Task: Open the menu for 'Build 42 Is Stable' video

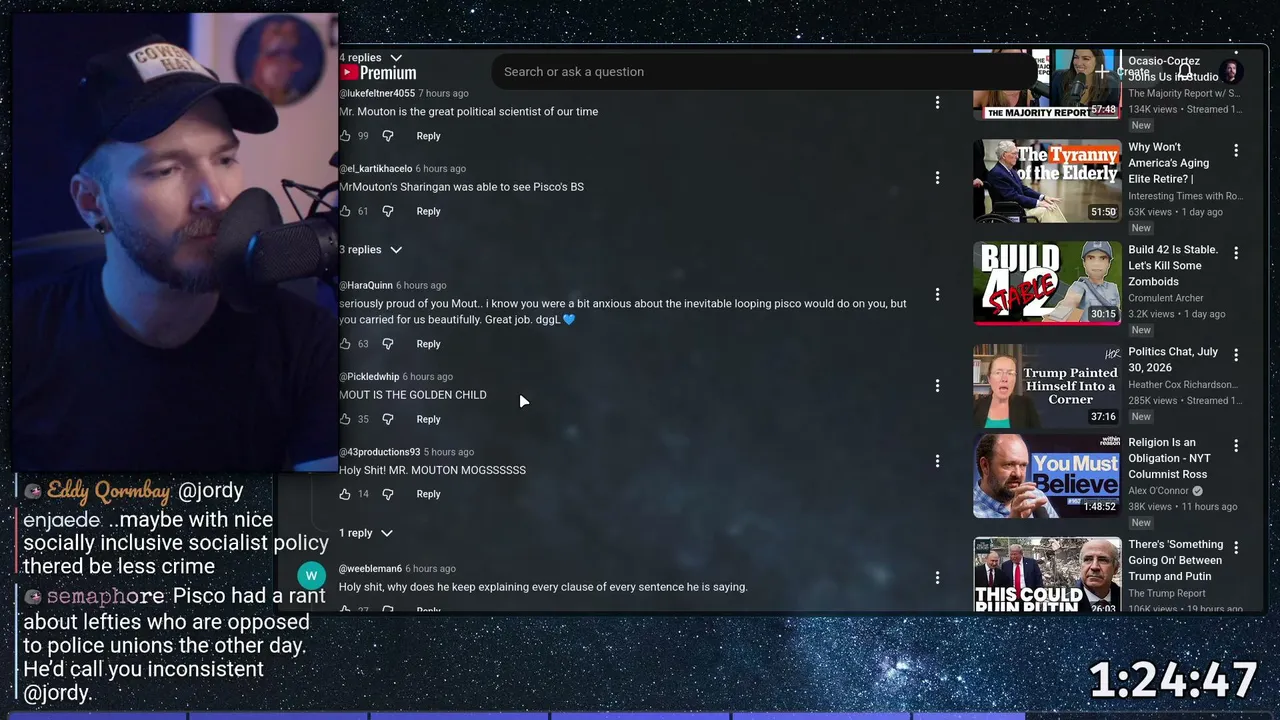Action: [1236, 253]
